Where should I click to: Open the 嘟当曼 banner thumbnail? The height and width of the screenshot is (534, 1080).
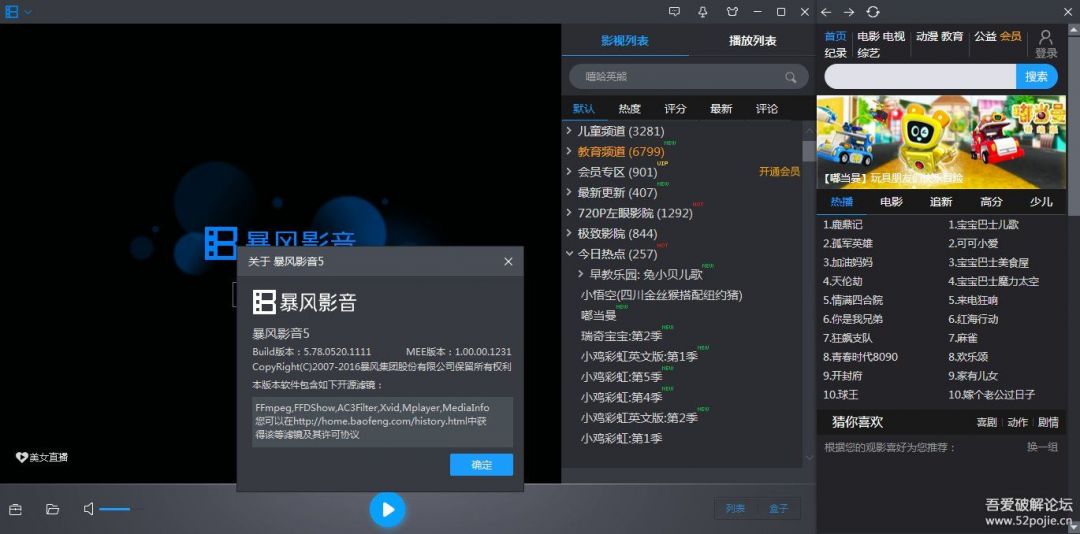click(942, 141)
